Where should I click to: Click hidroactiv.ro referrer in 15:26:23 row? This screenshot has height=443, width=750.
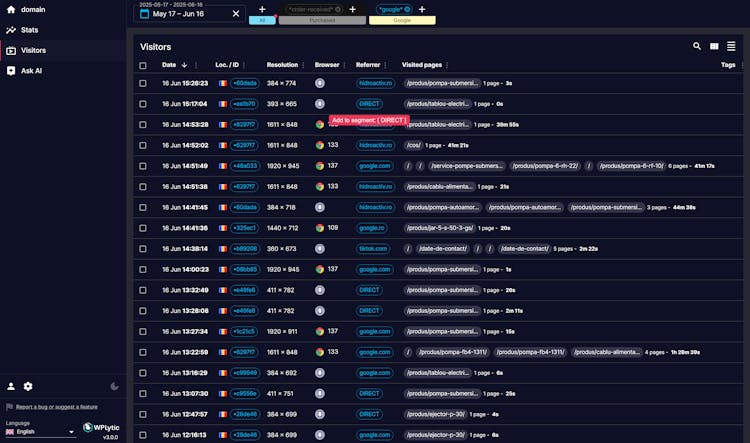coord(375,83)
